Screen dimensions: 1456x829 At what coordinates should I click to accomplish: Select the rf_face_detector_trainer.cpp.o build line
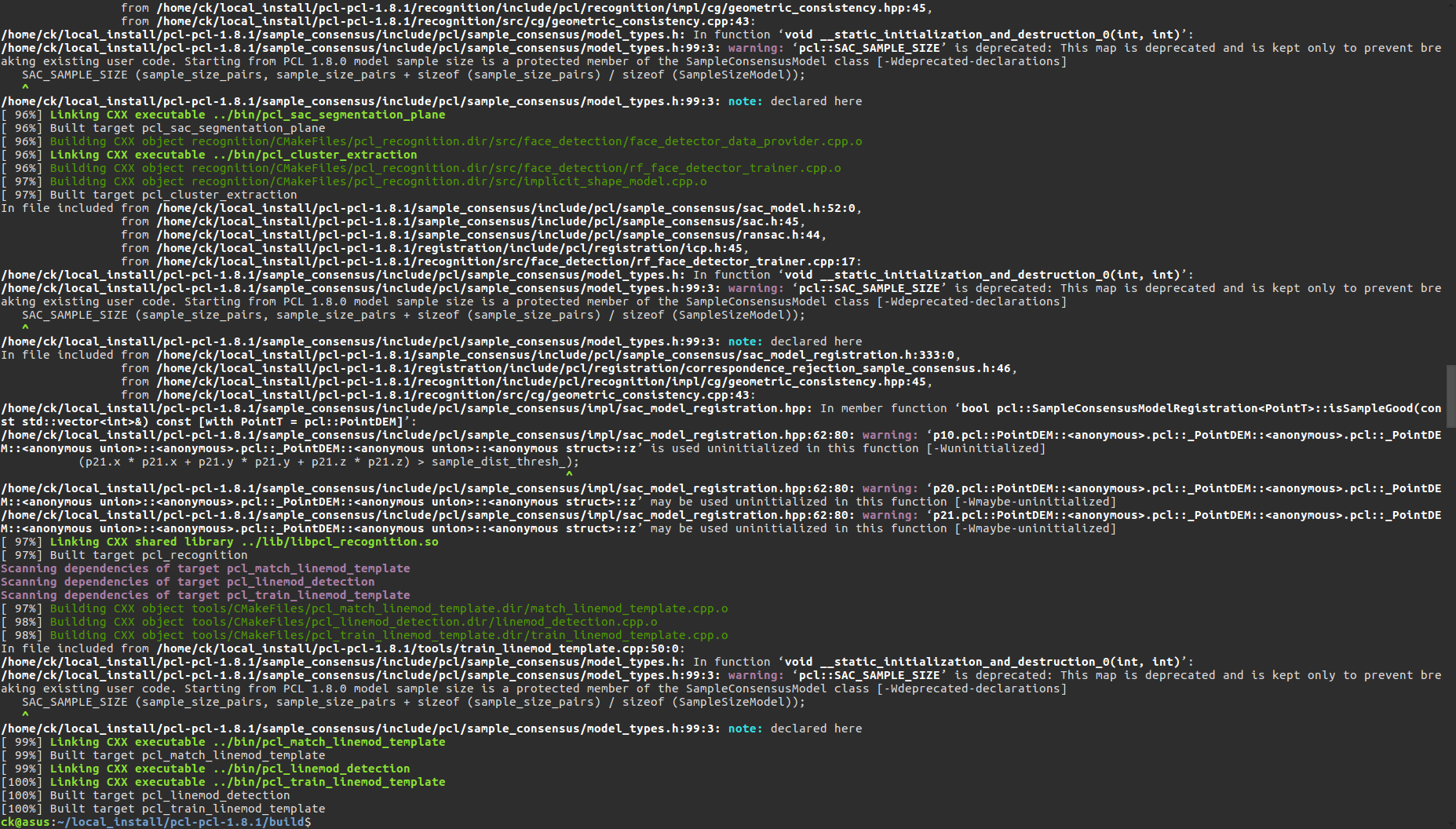pyautogui.click(x=445, y=168)
